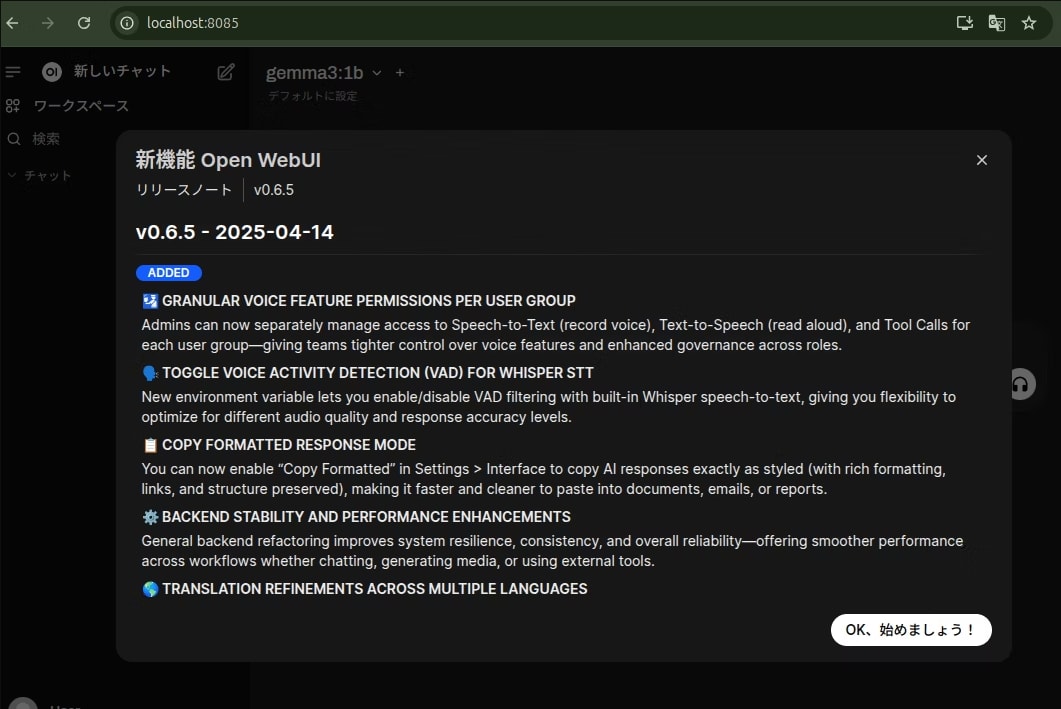Click the workspace grid icon
This screenshot has width=1061, height=709.
tap(13, 106)
